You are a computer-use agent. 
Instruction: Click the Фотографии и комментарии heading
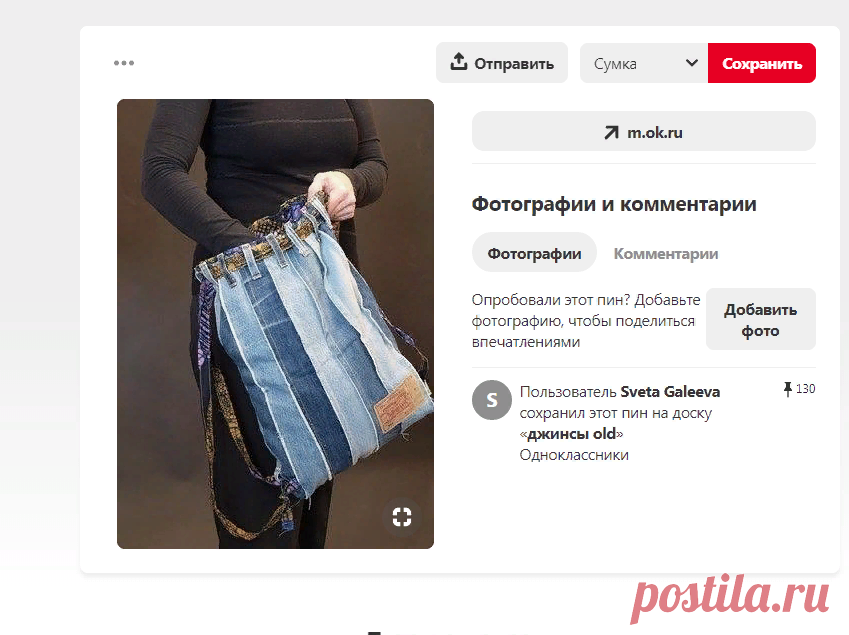(614, 205)
